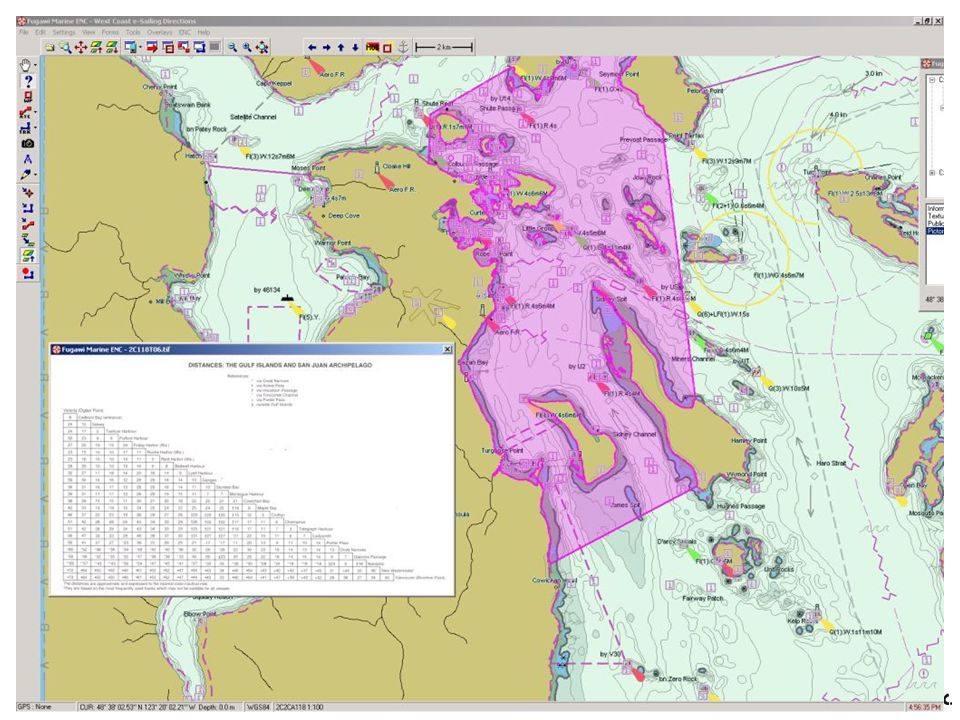Zoom out using the minus magnifier
Screen dimensions: 960x720
click(x=233, y=47)
